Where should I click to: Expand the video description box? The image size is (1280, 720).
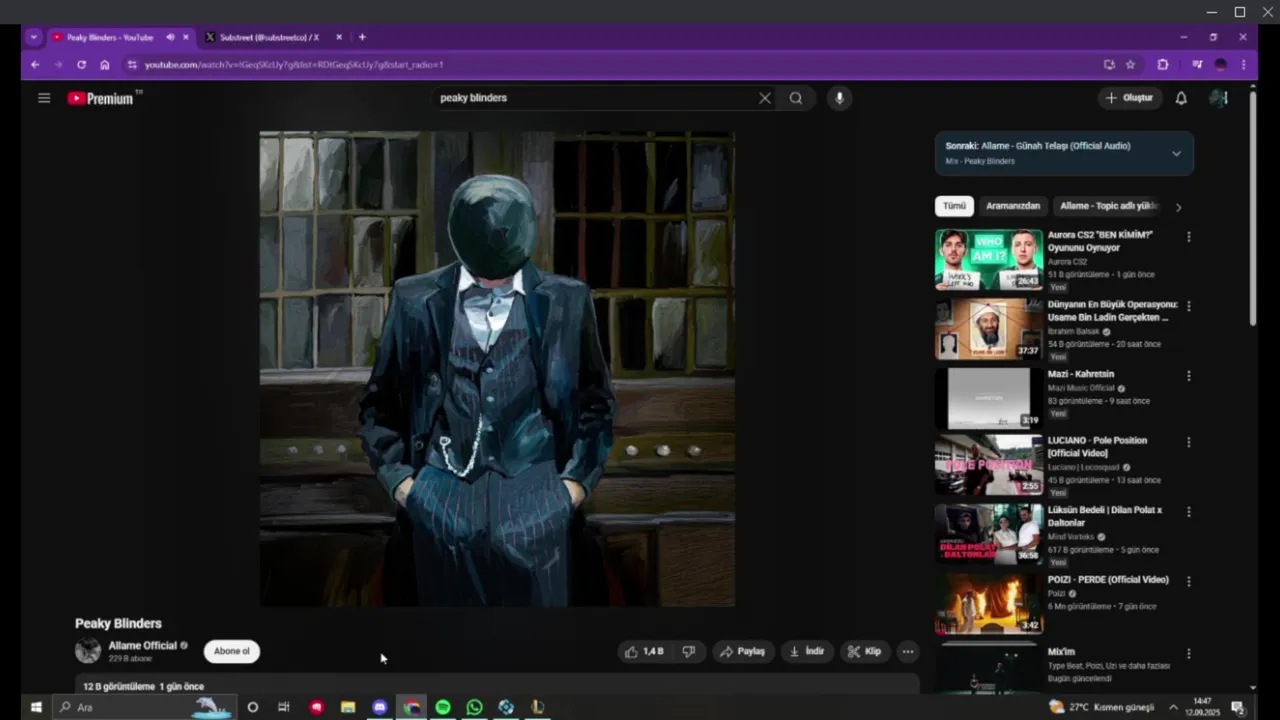pyautogui.click(x=497, y=685)
